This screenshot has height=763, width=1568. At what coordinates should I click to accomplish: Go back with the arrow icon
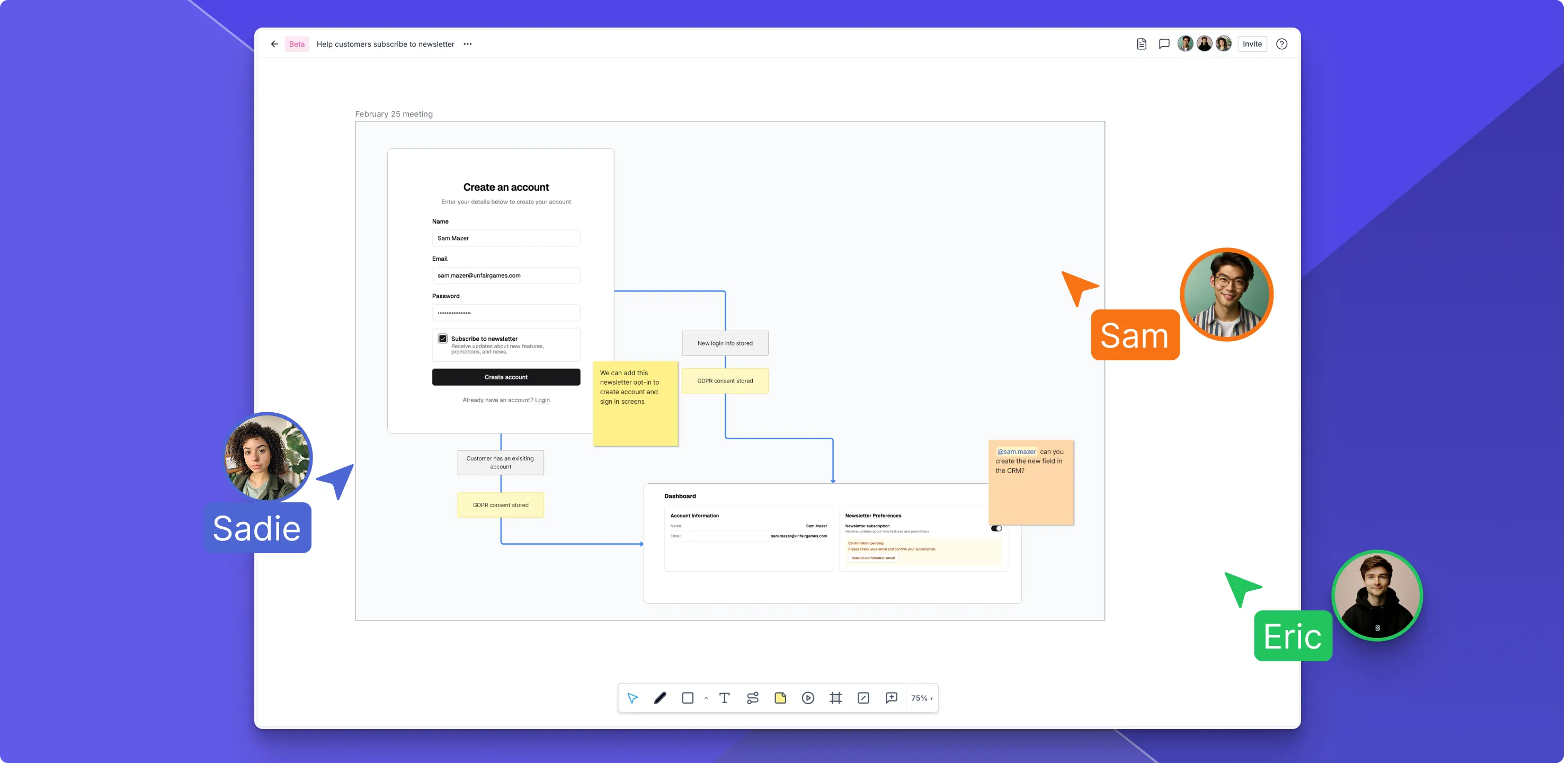point(274,44)
